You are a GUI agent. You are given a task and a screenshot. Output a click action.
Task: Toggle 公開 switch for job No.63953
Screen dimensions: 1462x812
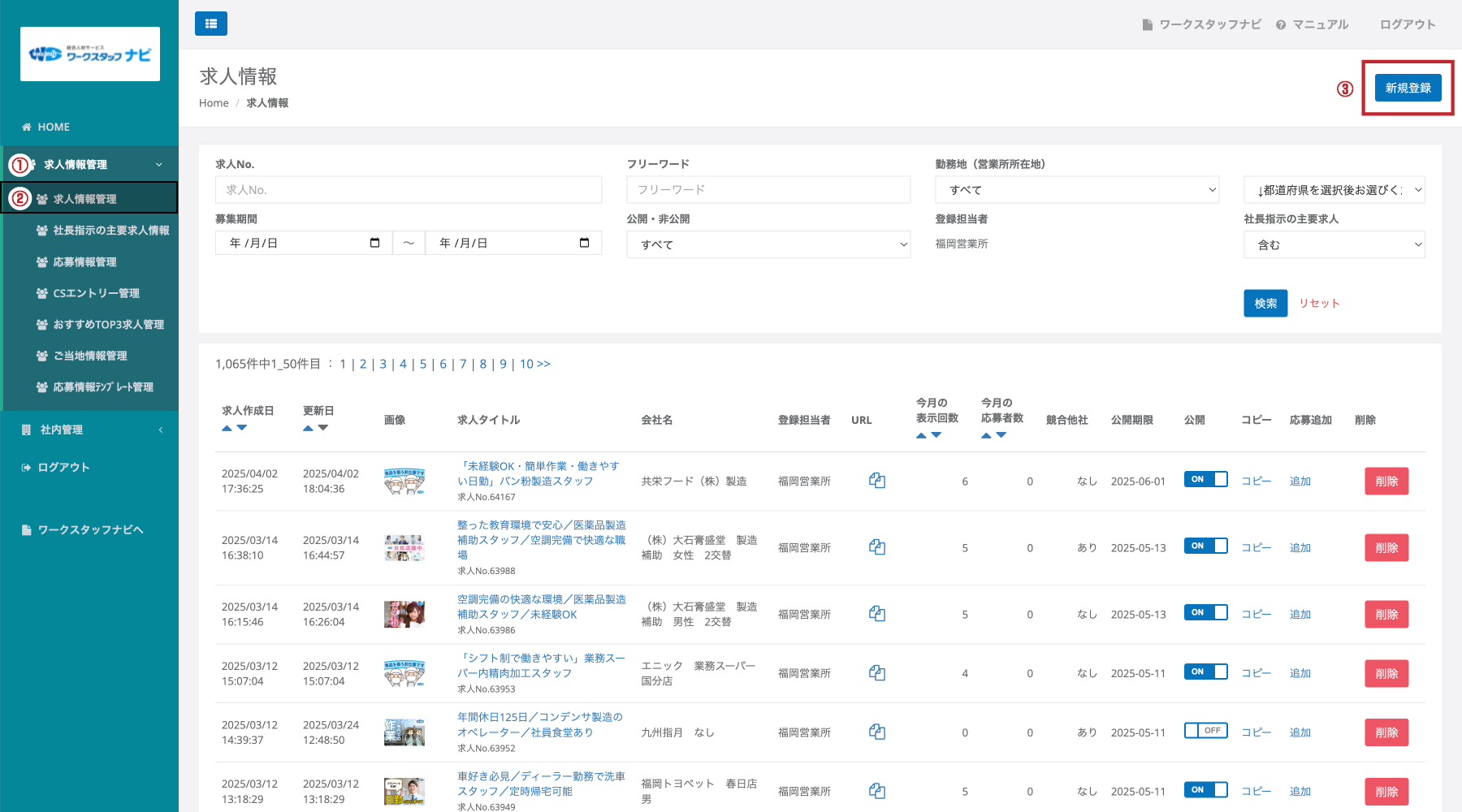tap(1205, 672)
